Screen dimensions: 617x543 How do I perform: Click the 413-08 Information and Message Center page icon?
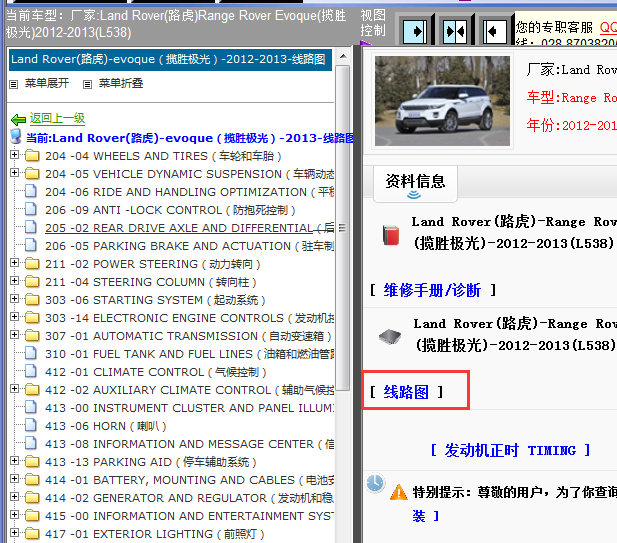31,443
